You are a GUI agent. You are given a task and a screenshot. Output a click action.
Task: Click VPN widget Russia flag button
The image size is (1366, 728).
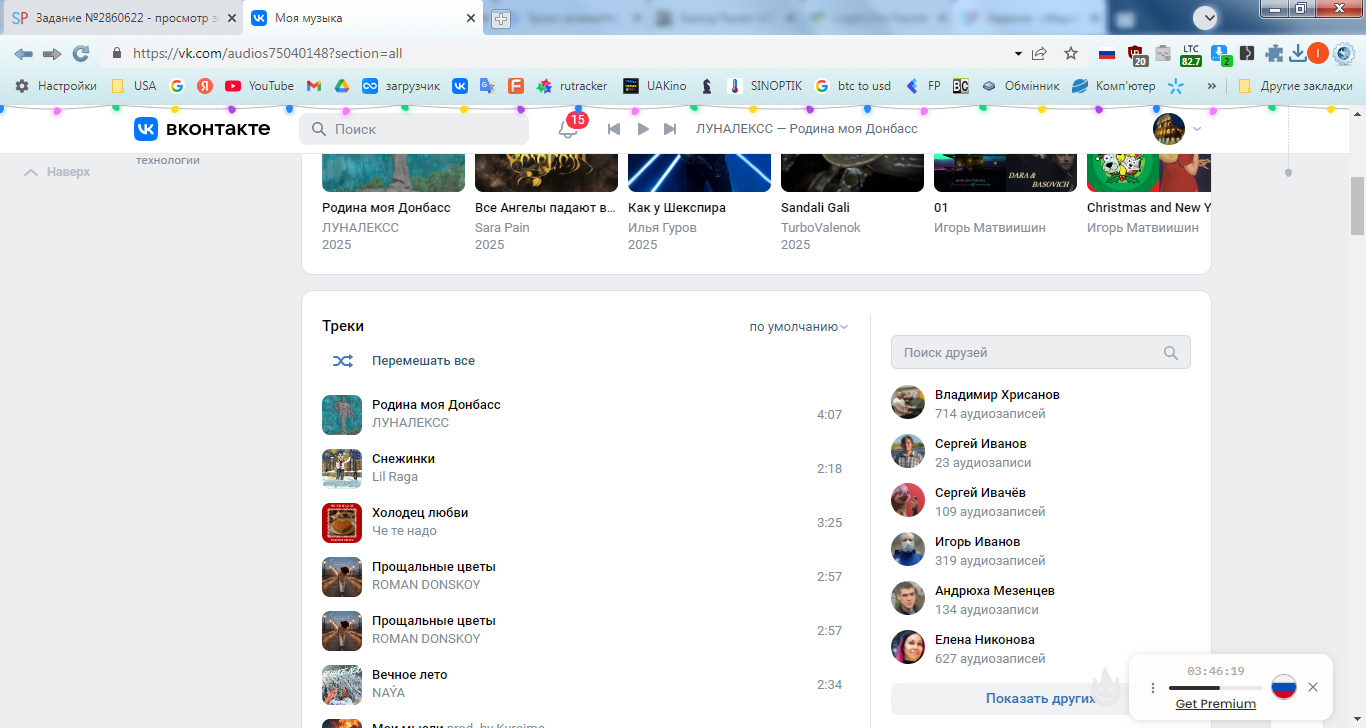1284,687
